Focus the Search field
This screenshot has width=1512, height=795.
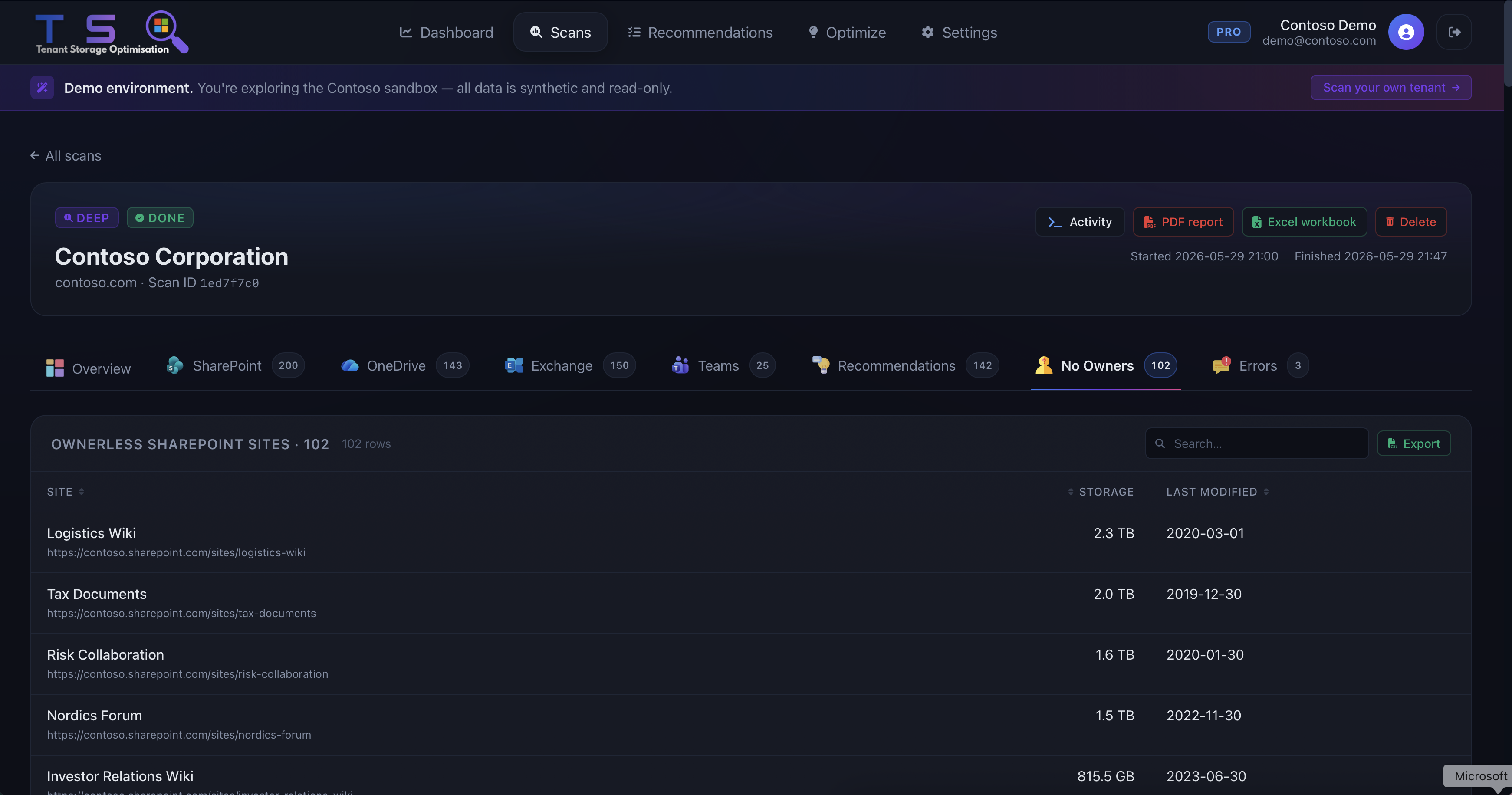(x=1257, y=443)
